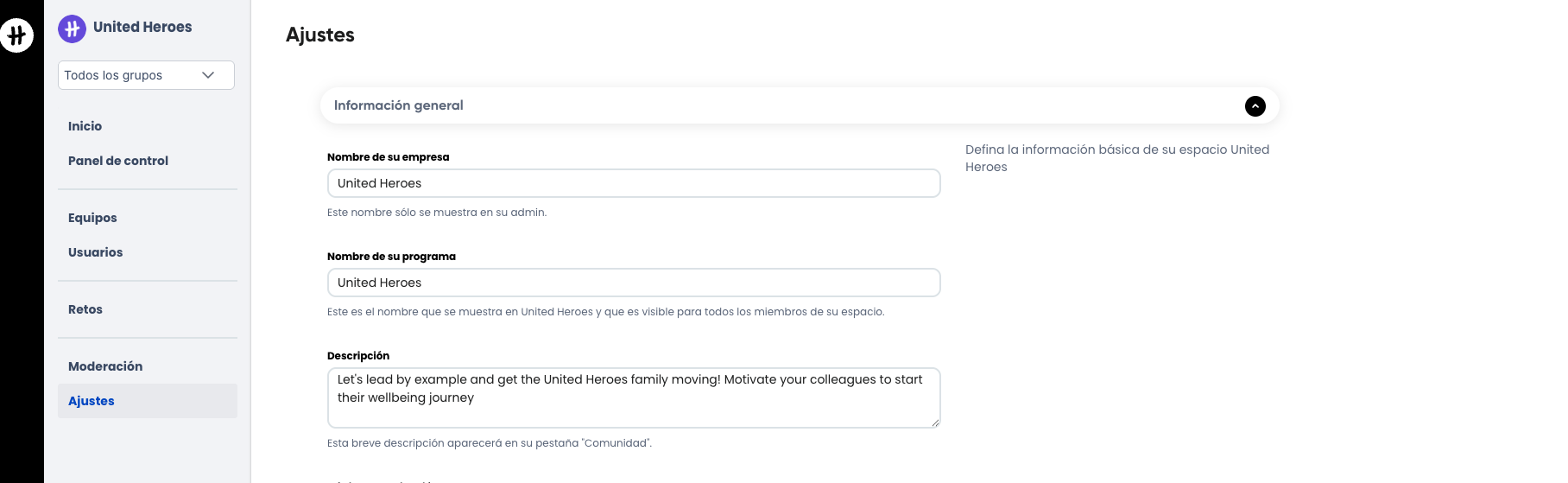This screenshot has height=483, width=1568.
Task: Click 'Este nombre sólo se muestra' hint
Action: point(437,213)
